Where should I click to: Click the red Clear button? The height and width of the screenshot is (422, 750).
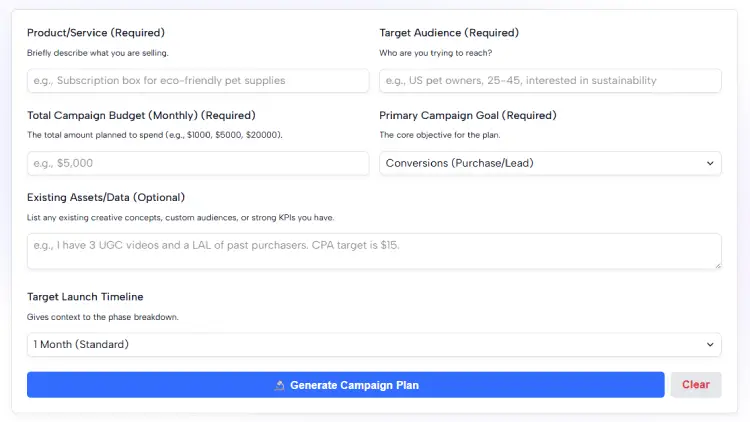pos(696,385)
